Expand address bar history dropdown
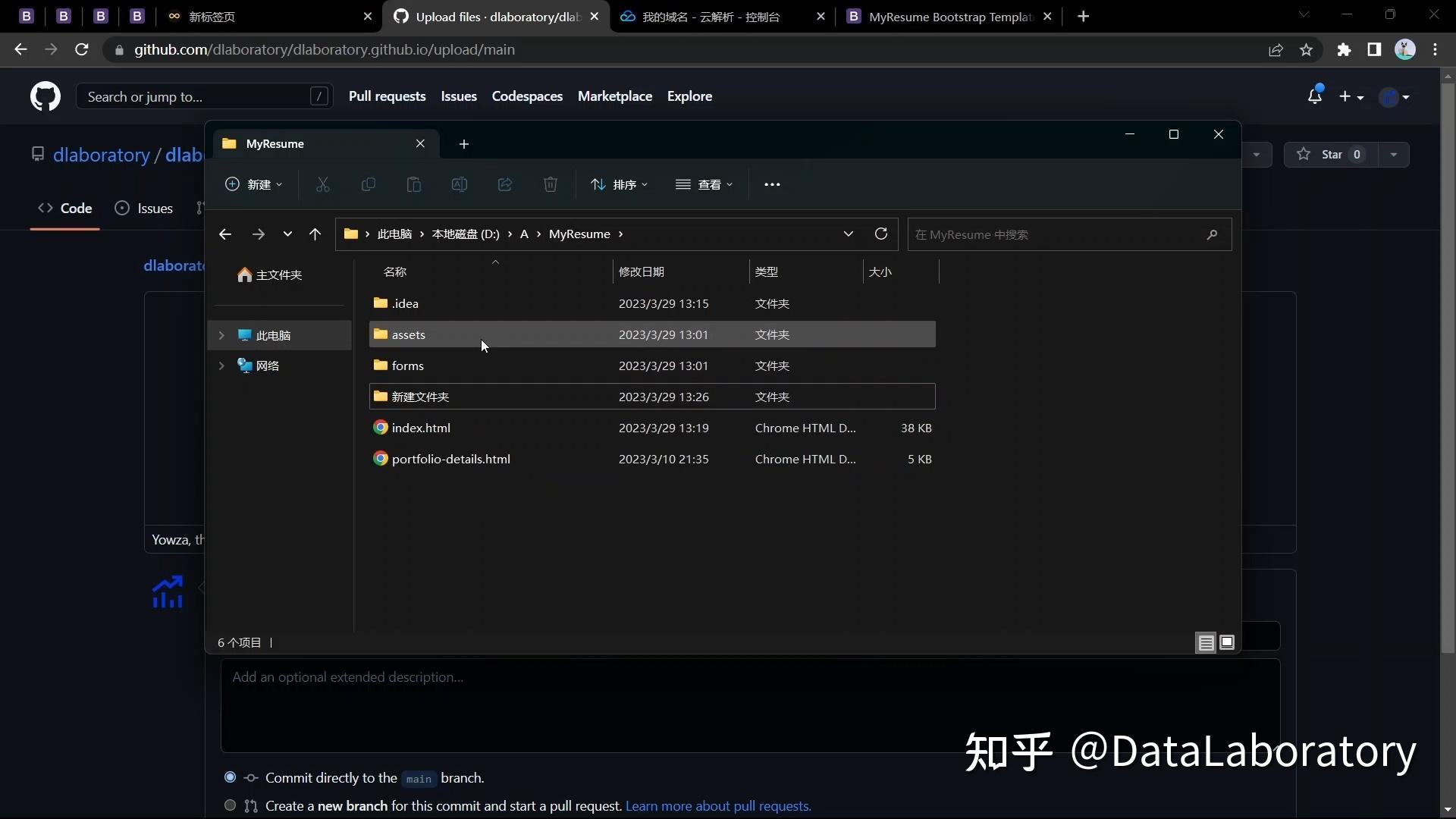1456x819 pixels. [849, 234]
